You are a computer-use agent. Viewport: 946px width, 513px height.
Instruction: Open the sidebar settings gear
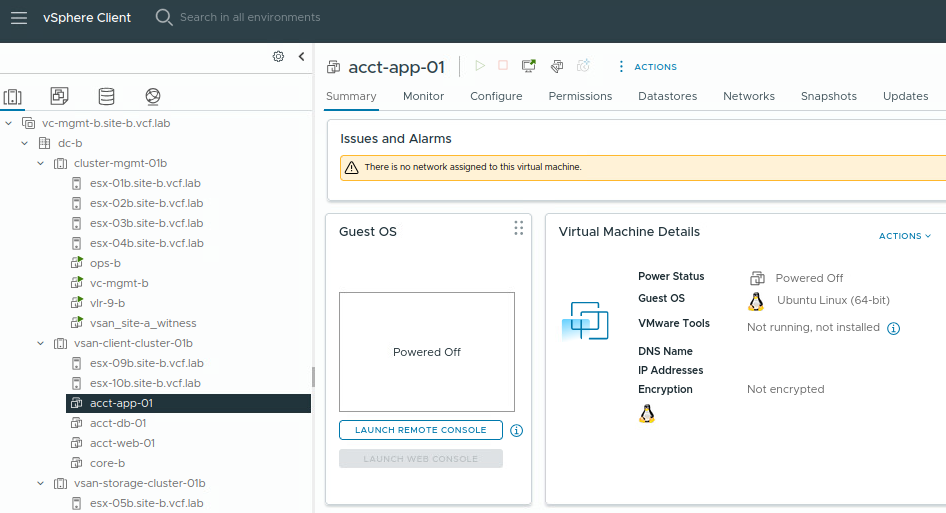point(278,57)
